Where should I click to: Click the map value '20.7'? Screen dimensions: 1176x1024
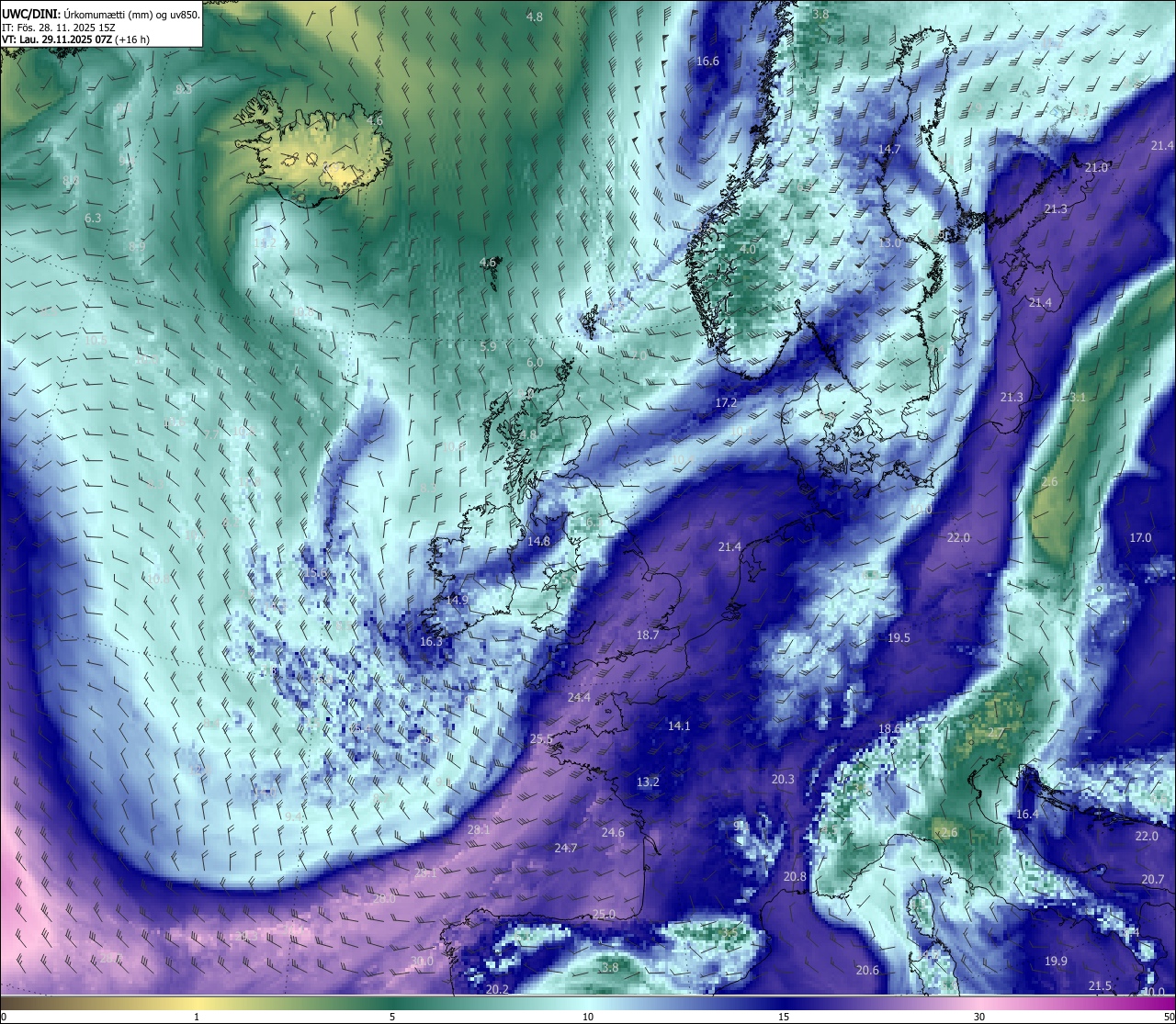(x=1153, y=880)
